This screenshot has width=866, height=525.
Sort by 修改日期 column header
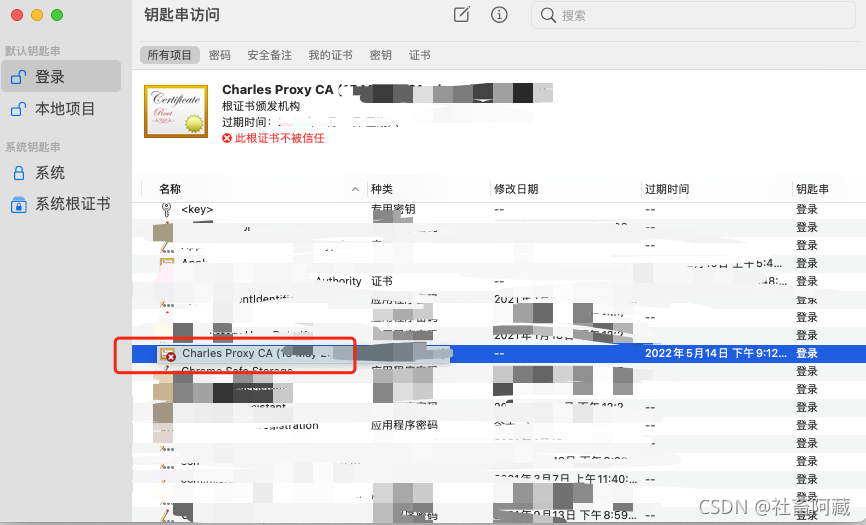click(x=516, y=189)
